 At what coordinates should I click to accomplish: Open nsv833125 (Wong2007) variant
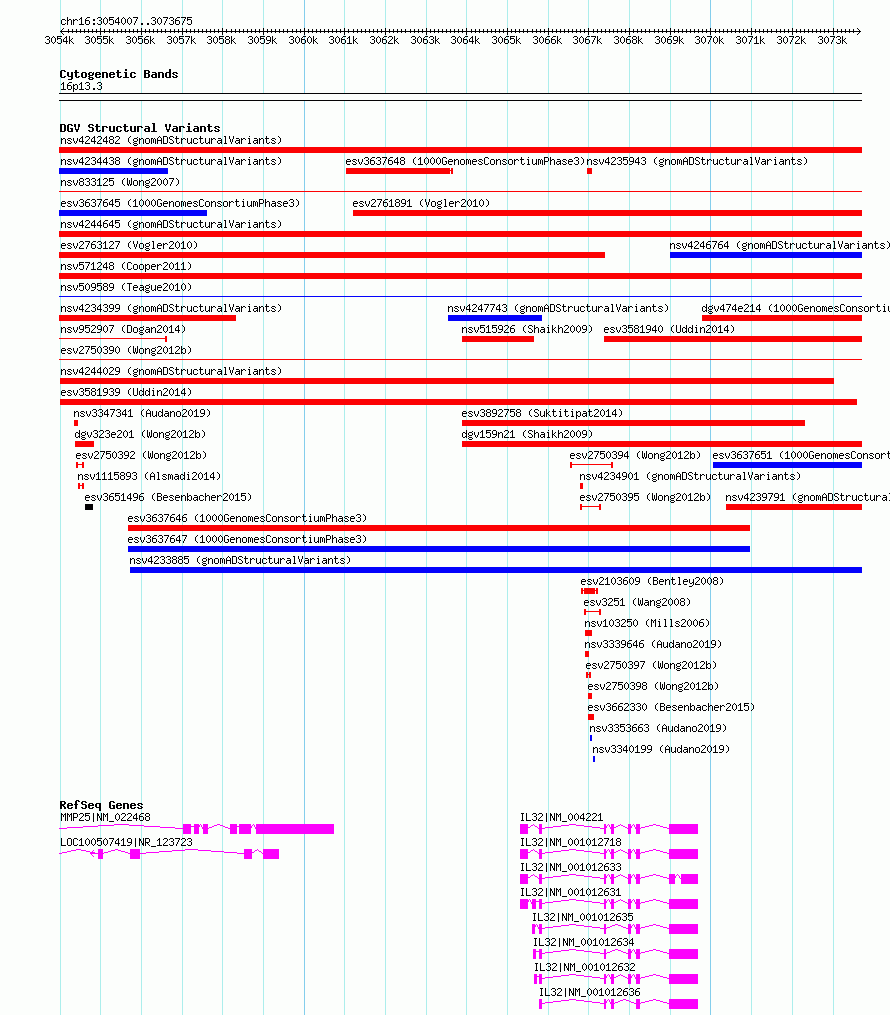point(120,183)
